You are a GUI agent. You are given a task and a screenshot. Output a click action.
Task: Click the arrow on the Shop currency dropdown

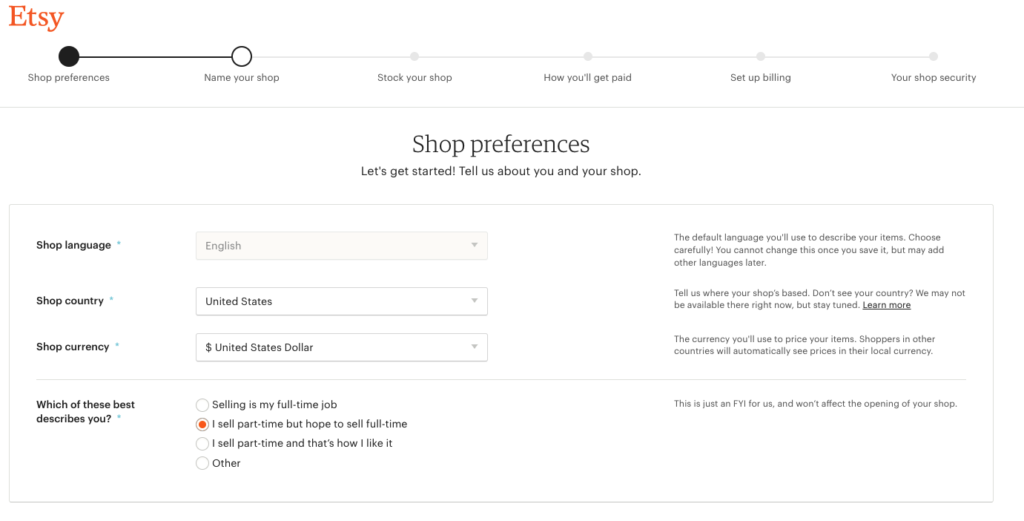click(475, 347)
